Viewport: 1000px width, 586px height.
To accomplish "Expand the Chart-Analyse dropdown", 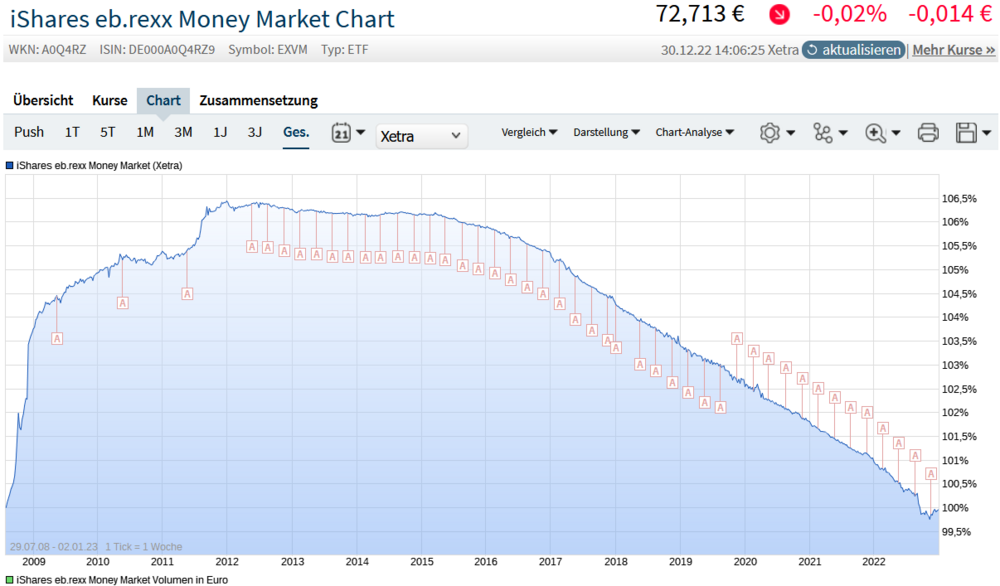I will coord(695,132).
